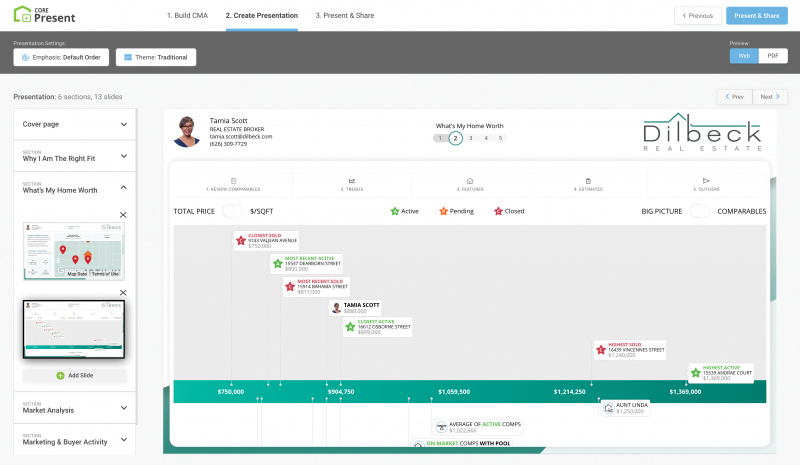Click the Most Recent Sold red star
The image size is (800, 465).
290,286
